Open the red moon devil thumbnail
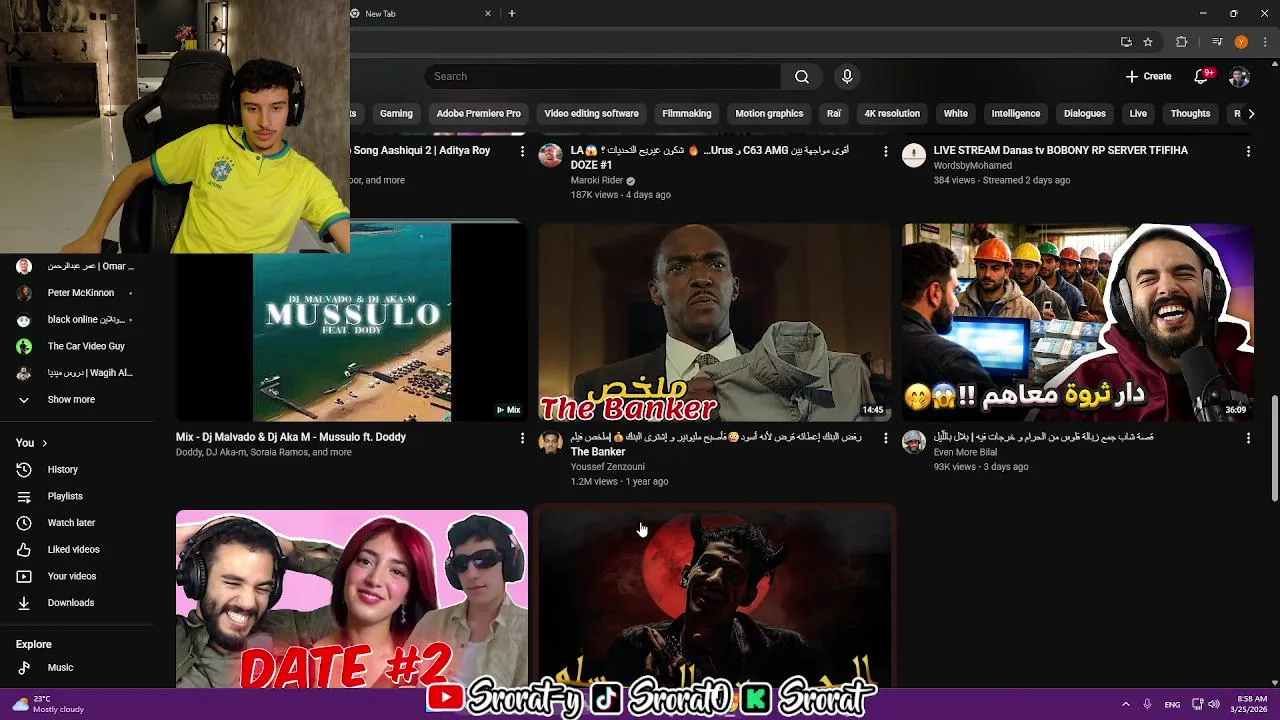 tap(715, 599)
